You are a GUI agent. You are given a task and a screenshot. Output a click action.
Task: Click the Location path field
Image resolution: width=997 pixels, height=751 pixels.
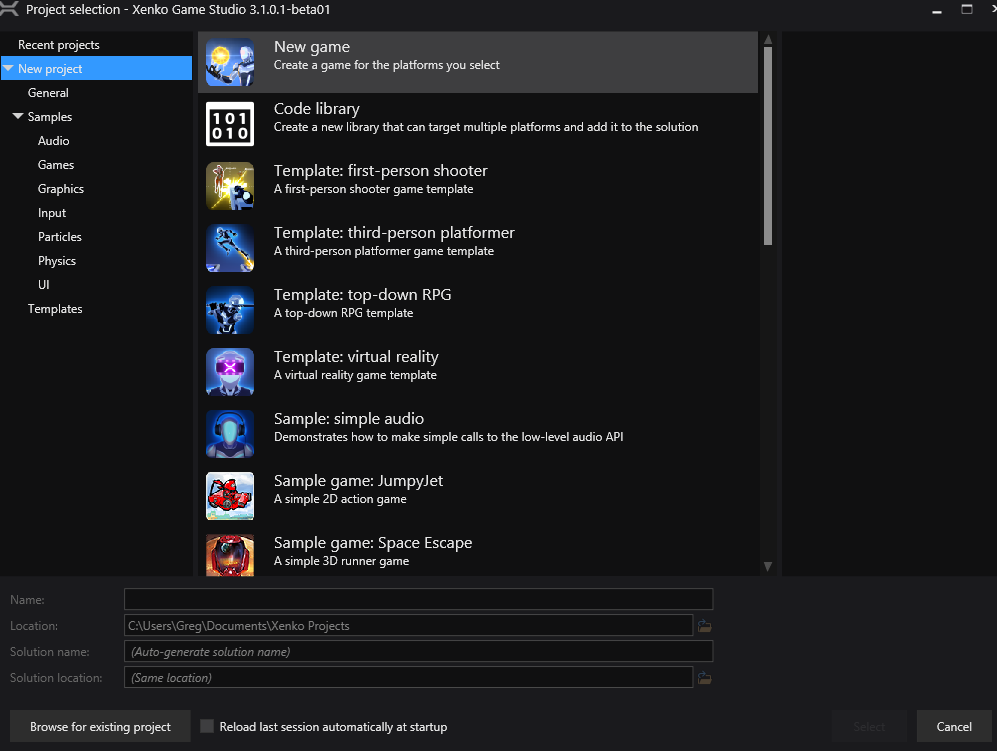[408, 625]
